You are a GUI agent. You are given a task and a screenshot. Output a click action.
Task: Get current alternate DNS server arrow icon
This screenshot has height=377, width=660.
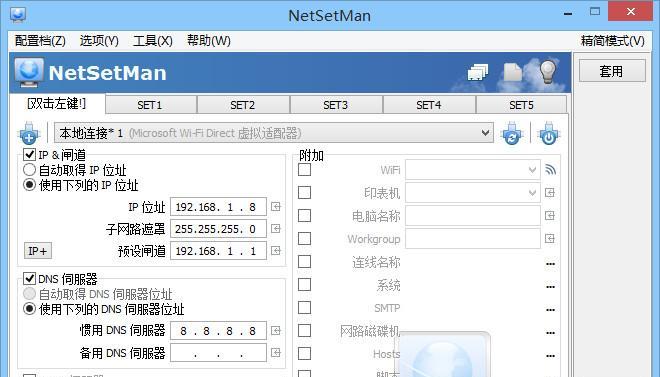pyautogui.click(x=276, y=353)
